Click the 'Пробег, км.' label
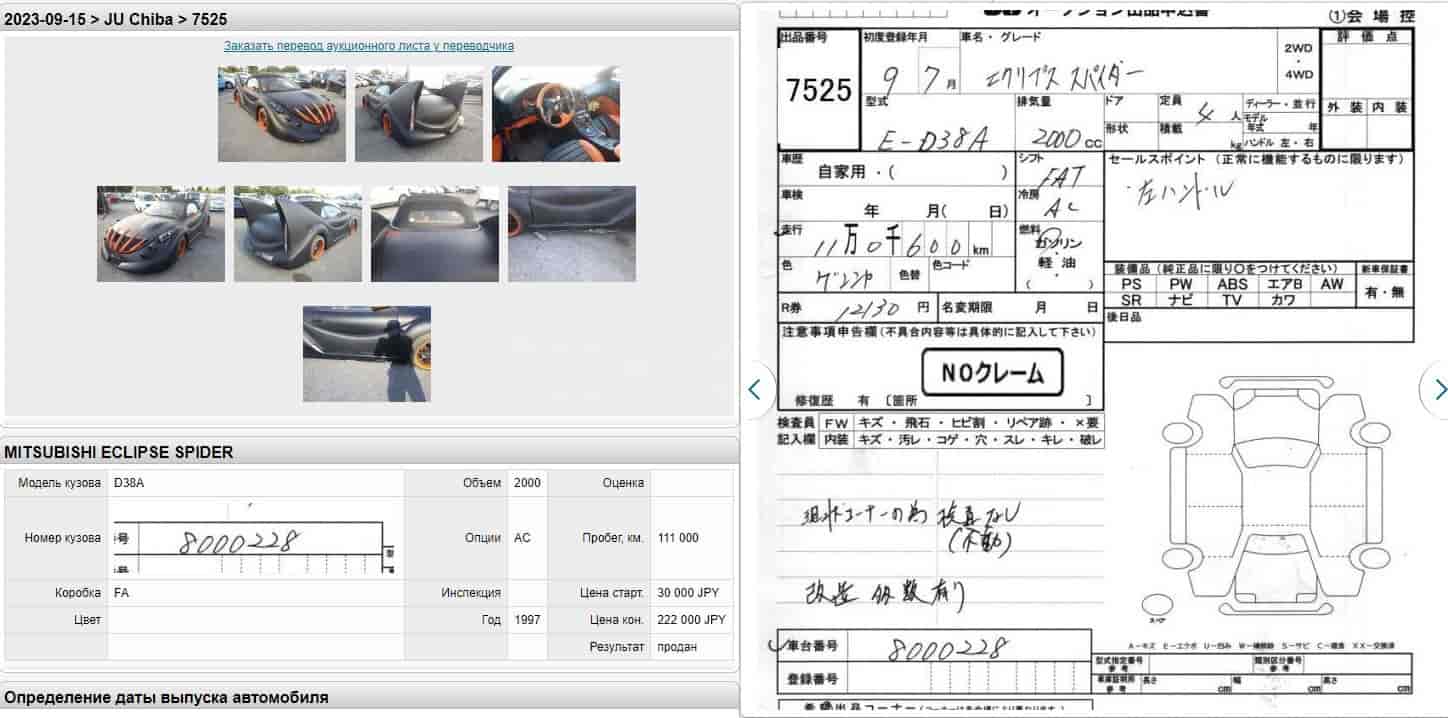1448x718 pixels. click(x=613, y=538)
